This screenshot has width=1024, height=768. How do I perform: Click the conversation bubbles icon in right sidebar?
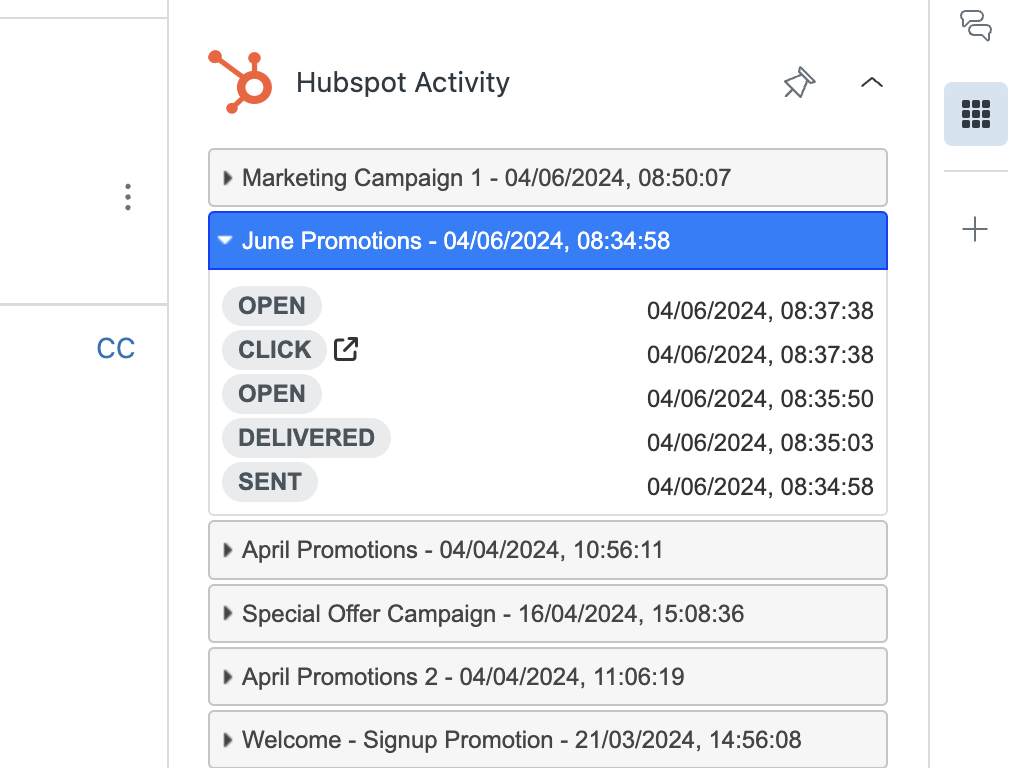(x=974, y=27)
